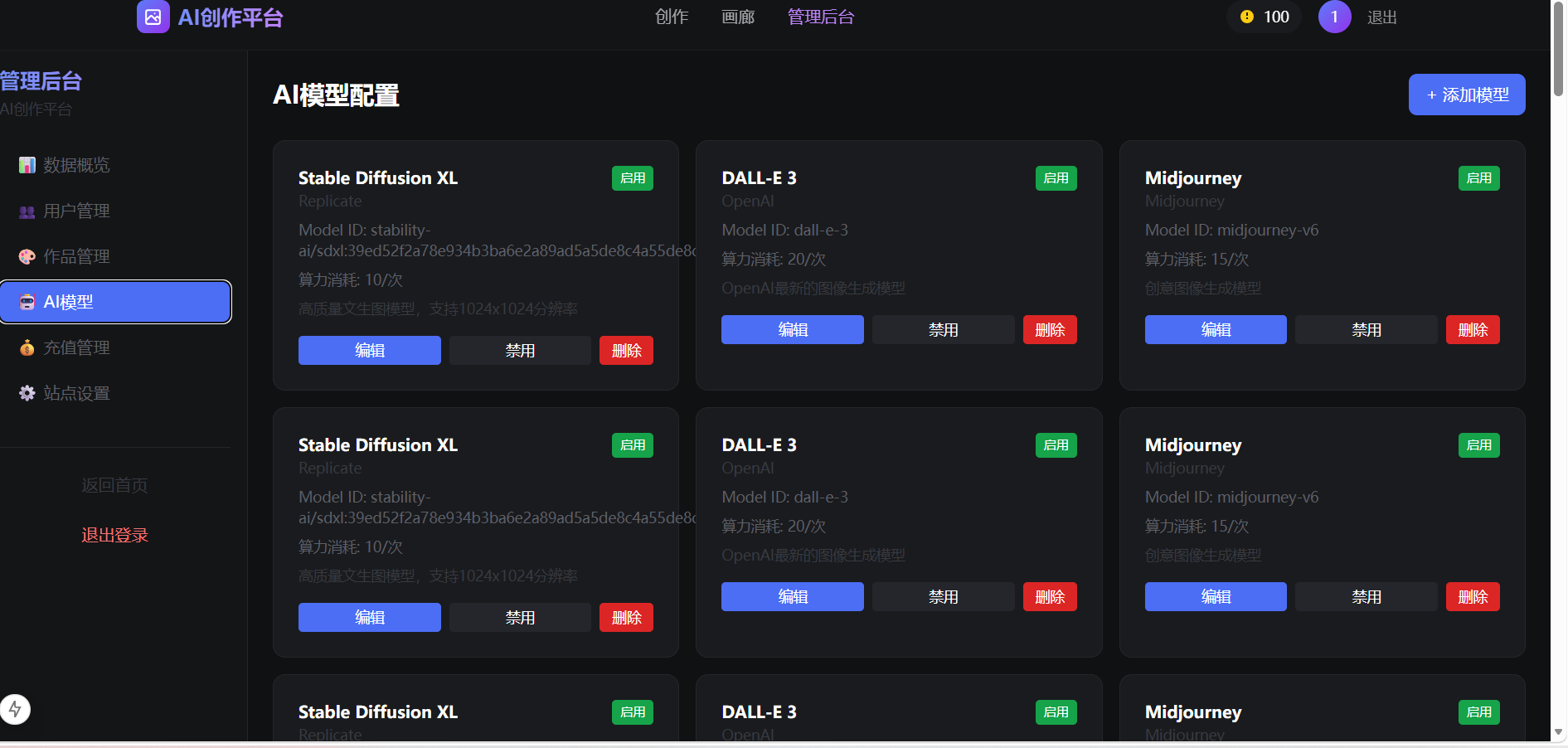Viewport: 1568px width, 748px height.
Task: Click 禁用 on the top-row Stable Diffusion XL card
Action: click(520, 350)
